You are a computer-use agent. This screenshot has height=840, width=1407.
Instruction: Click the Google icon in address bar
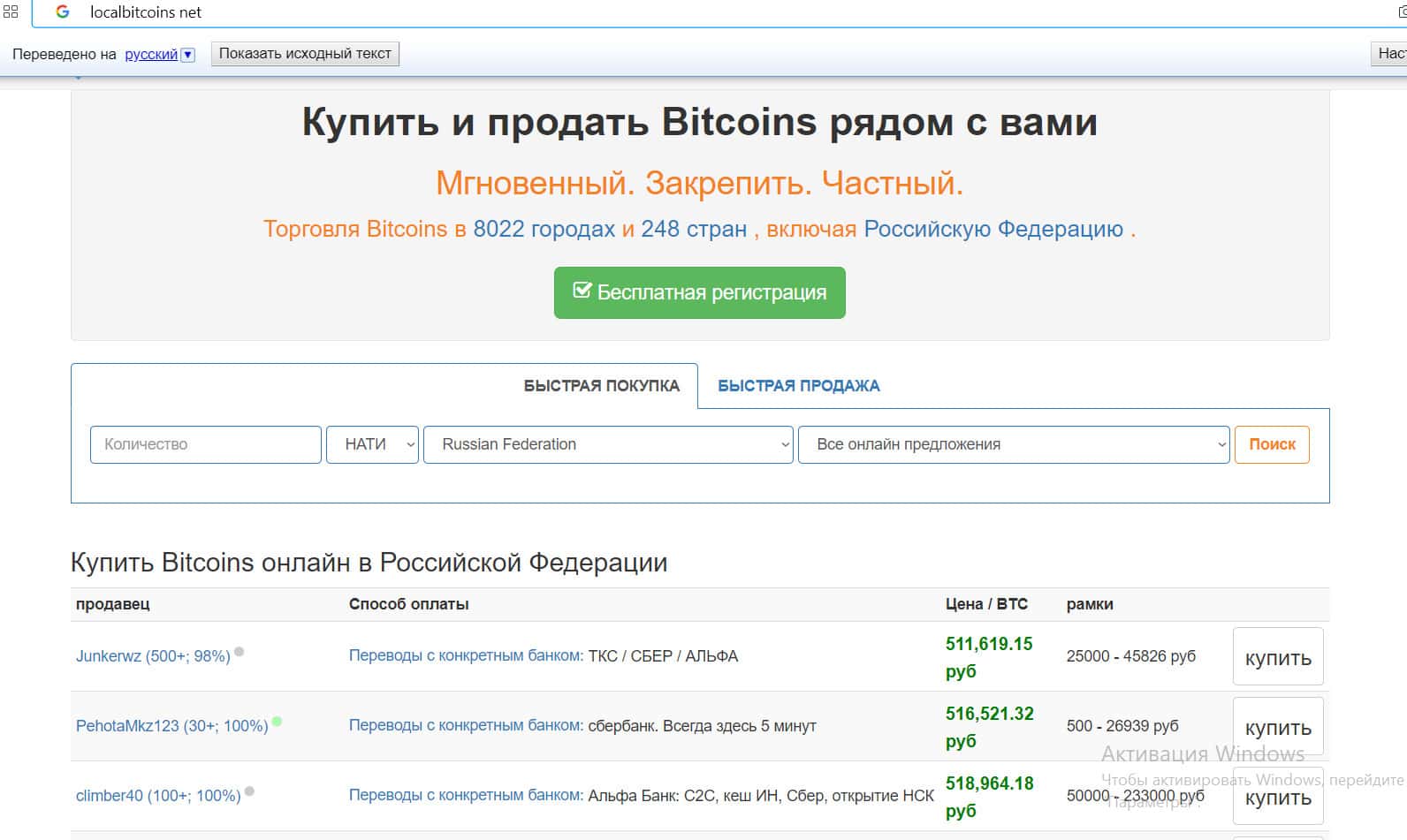coord(63,12)
